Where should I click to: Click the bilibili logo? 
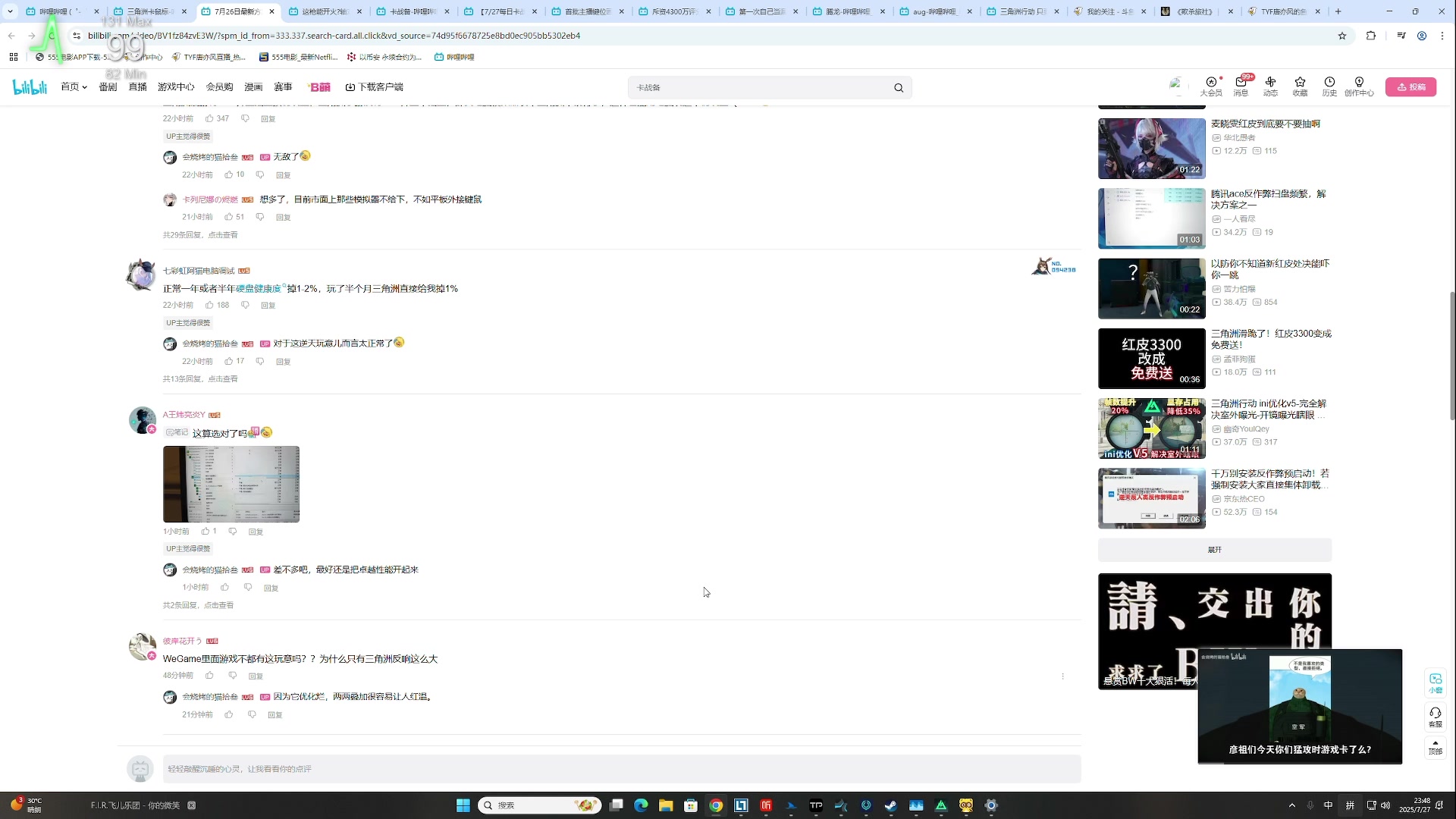click(x=30, y=87)
